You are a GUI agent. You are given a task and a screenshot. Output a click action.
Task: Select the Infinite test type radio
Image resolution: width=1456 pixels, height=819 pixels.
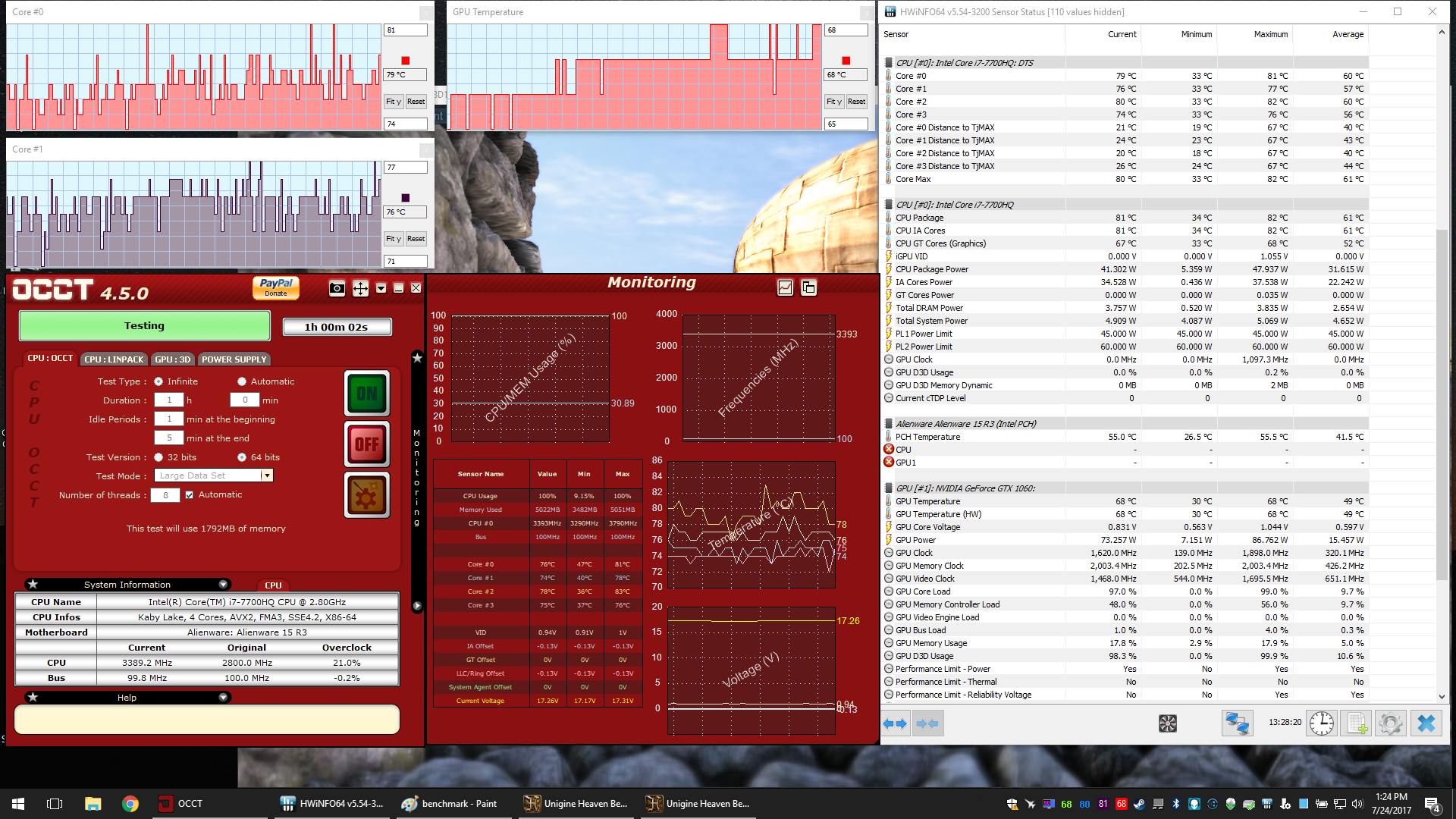(158, 381)
